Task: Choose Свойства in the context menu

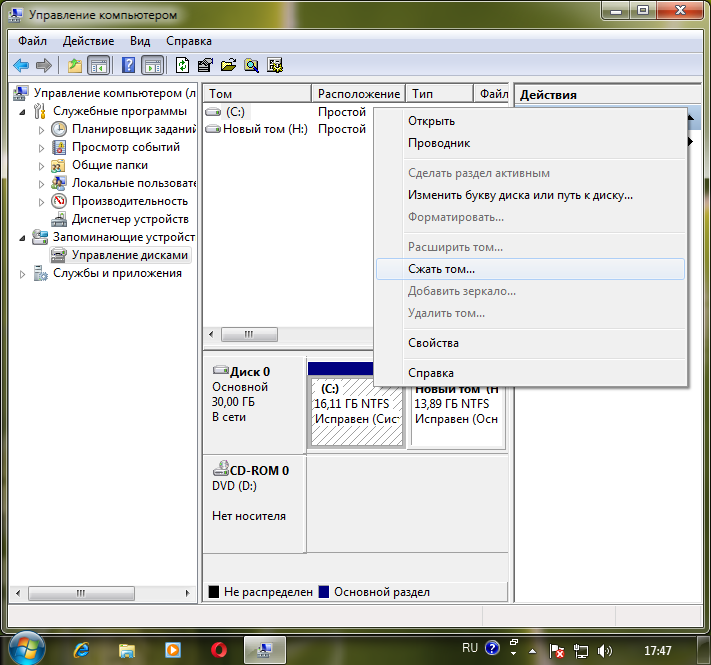Action: tap(530, 343)
